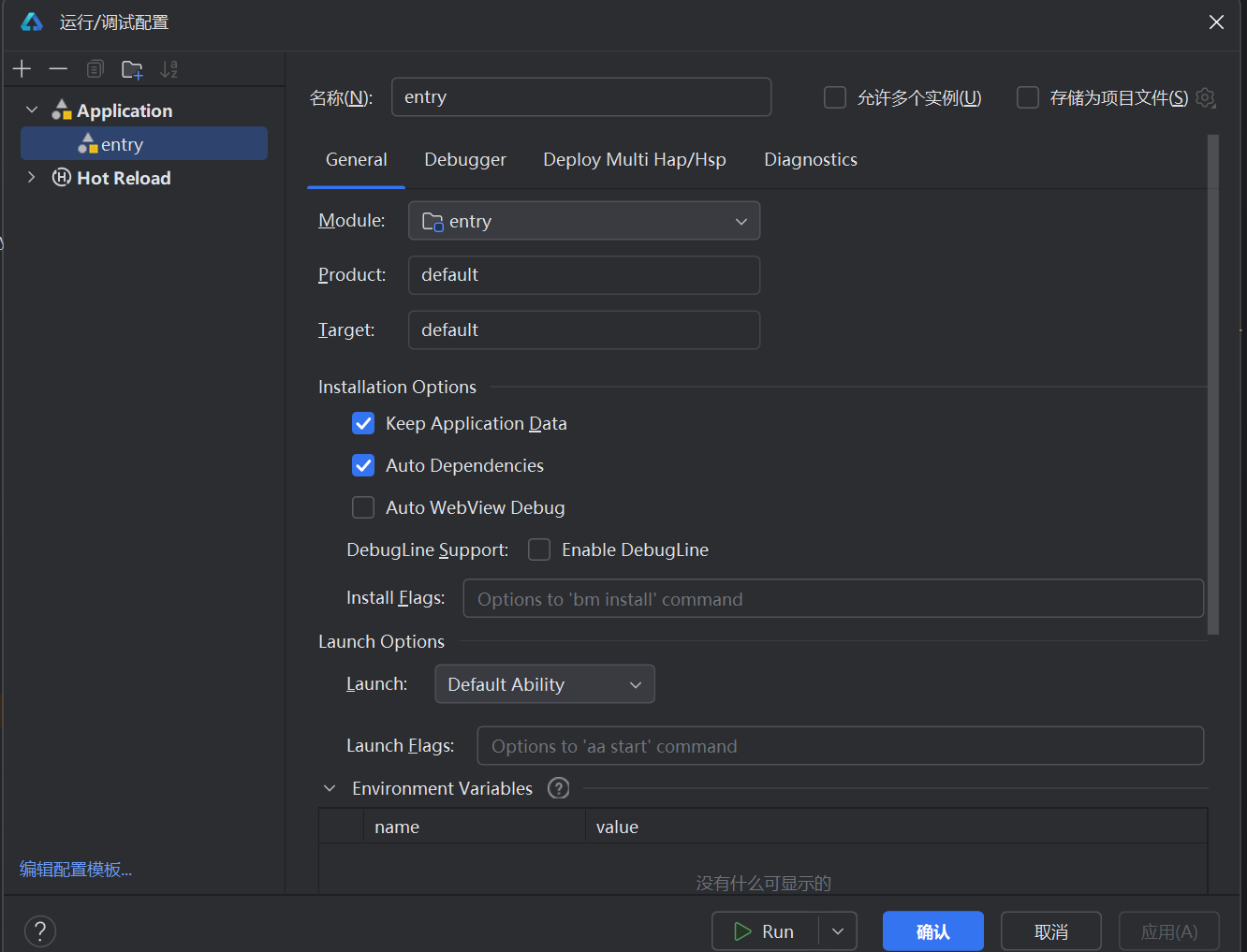Open the Environment Variables help question icon
The height and width of the screenshot is (952, 1247).
[559, 788]
